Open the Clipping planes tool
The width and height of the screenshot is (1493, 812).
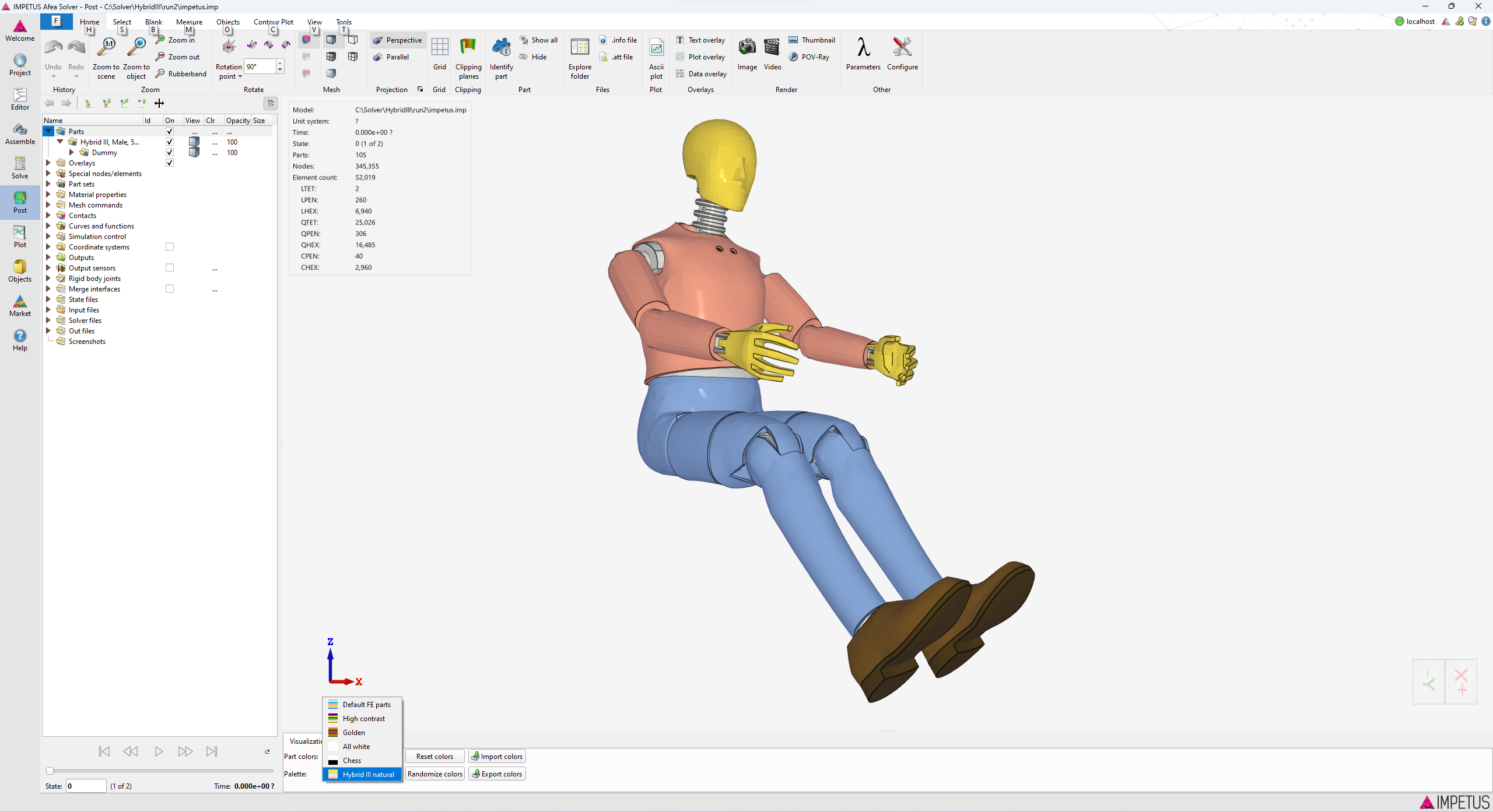click(468, 58)
